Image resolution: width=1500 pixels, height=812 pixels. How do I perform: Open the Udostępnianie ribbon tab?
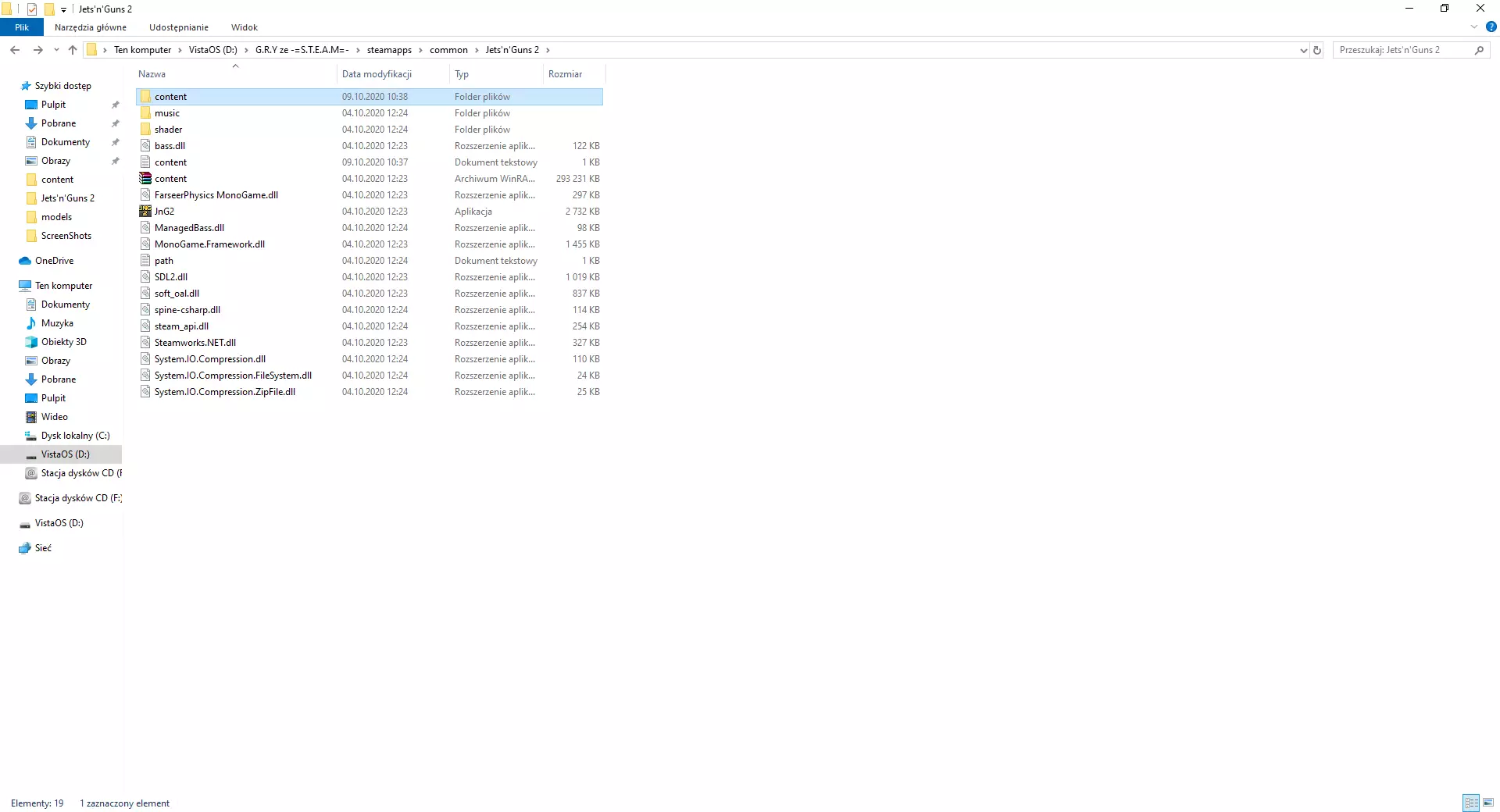[179, 27]
